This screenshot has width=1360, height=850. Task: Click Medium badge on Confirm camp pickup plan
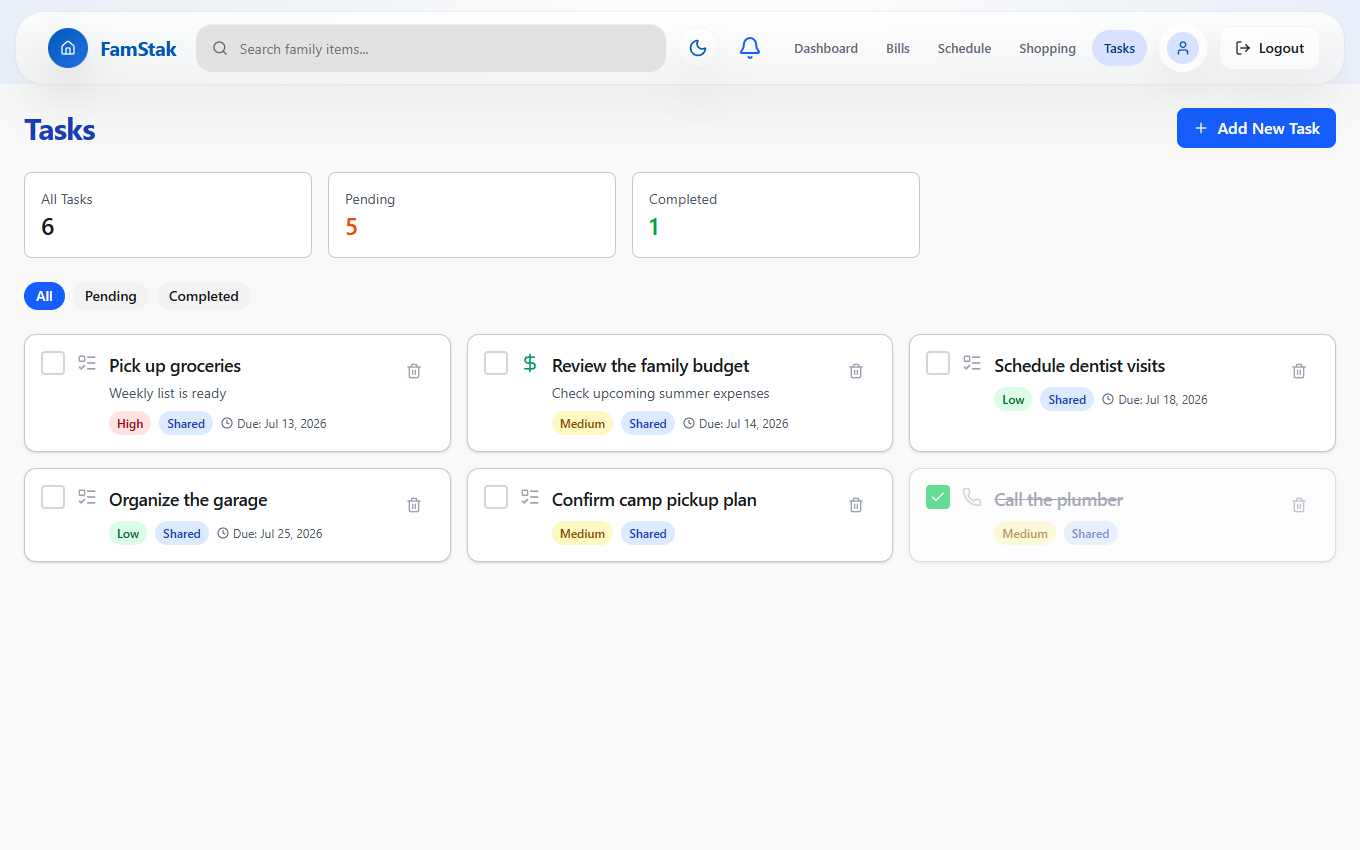pyautogui.click(x=582, y=533)
